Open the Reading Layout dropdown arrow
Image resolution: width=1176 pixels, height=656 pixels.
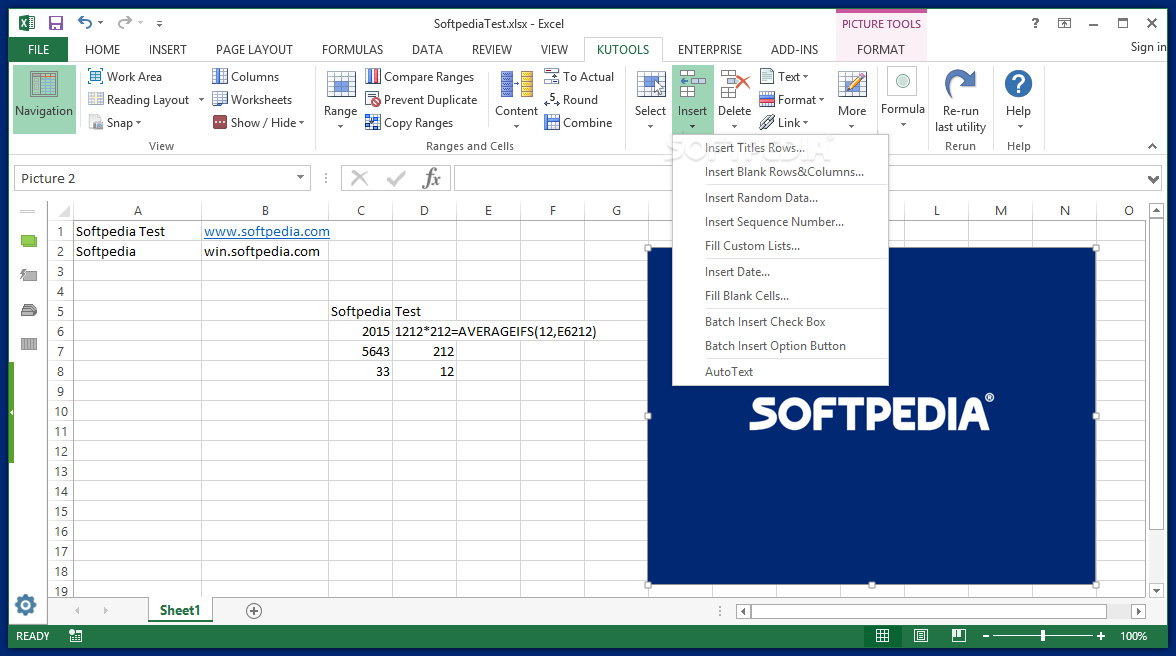tap(201, 100)
